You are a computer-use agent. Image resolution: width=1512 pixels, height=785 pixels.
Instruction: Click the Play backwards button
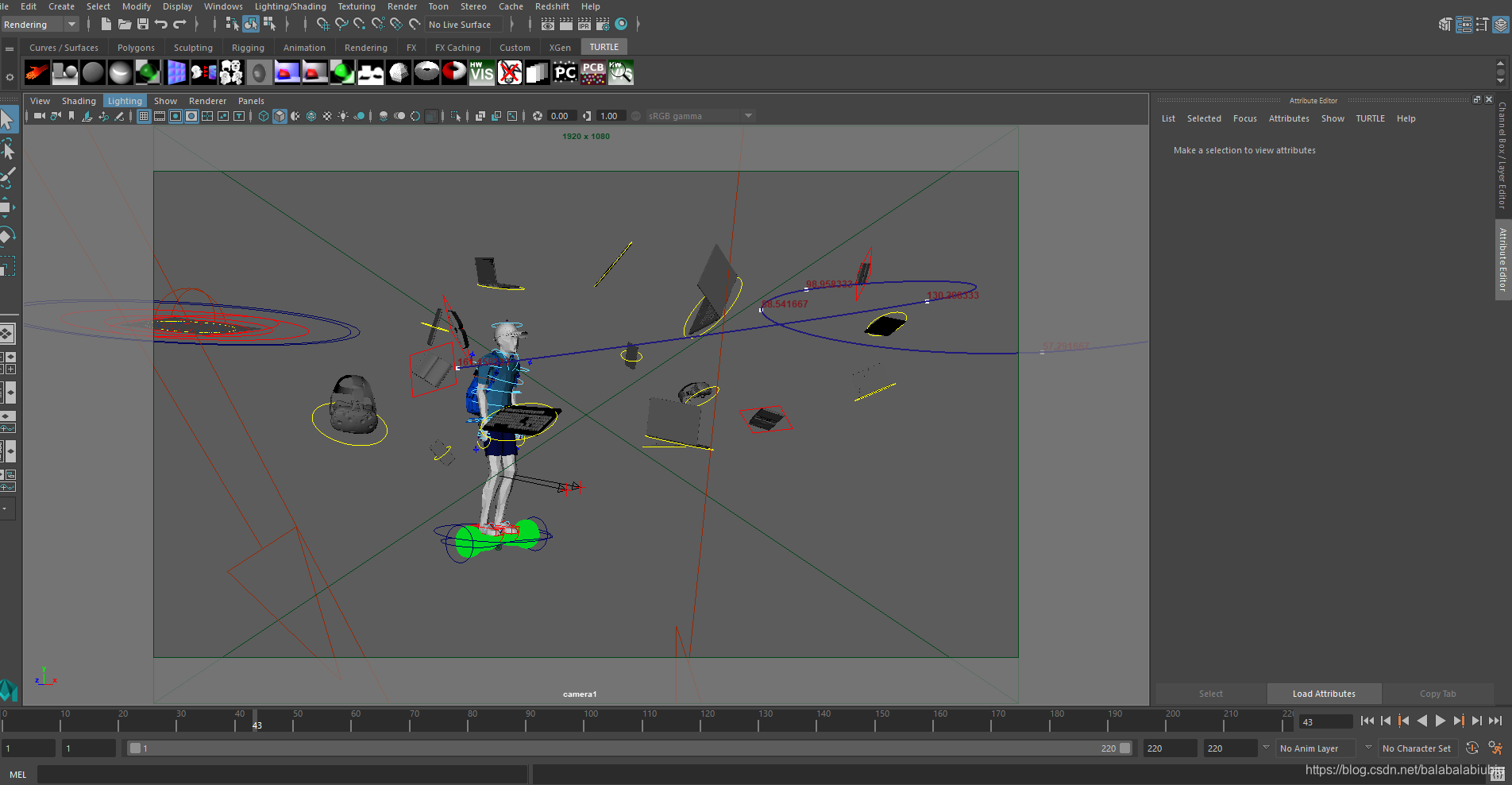1421,721
